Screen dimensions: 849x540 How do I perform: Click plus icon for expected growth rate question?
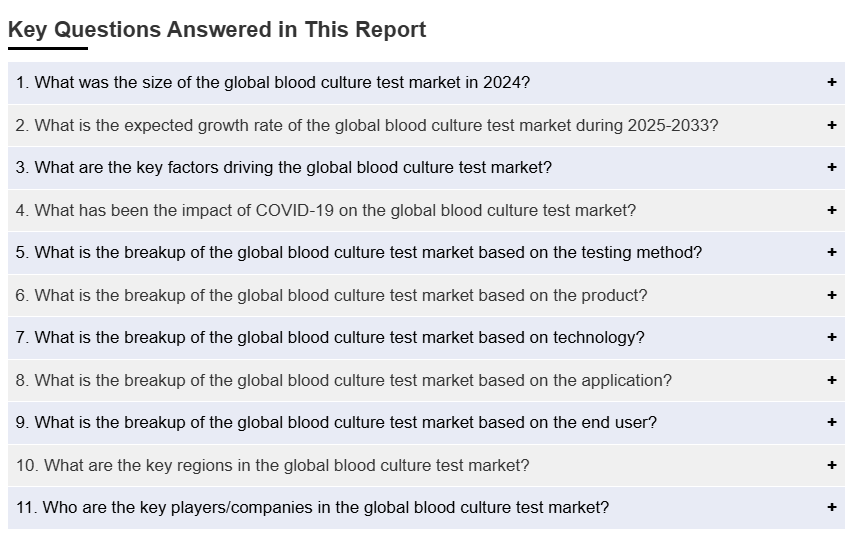pyautogui.click(x=831, y=125)
